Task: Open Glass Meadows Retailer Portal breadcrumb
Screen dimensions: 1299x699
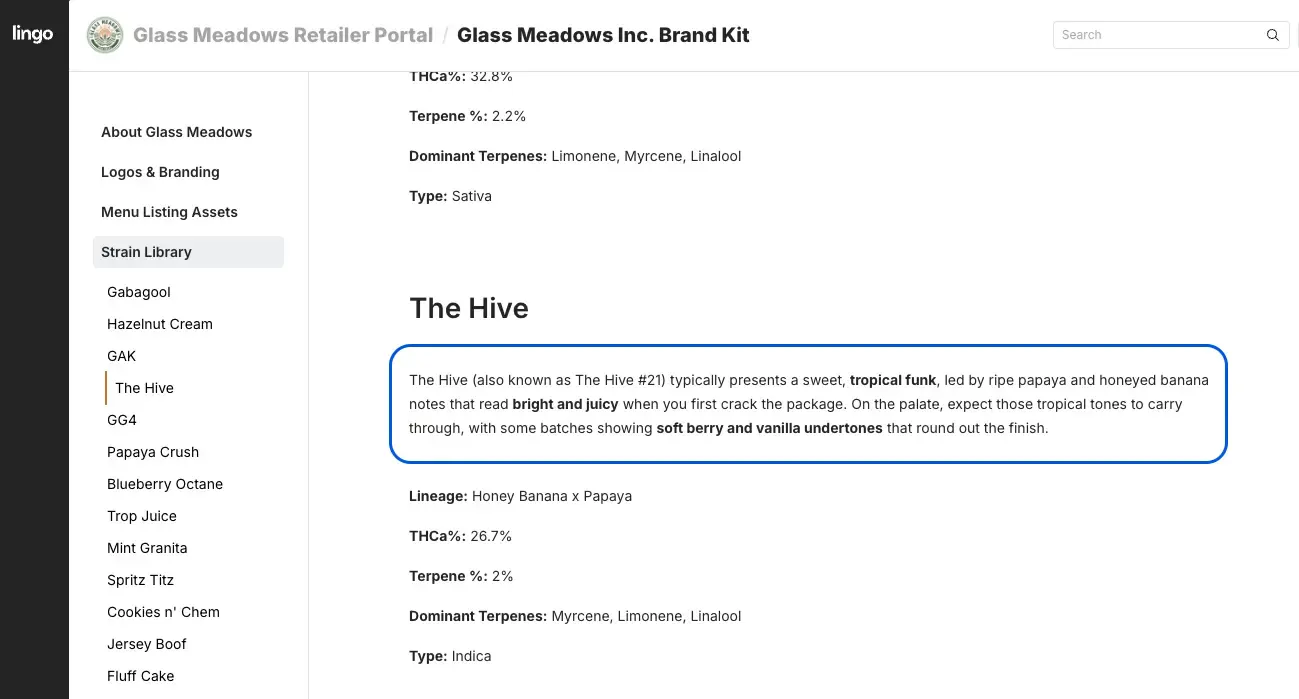Action: (x=283, y=35)
